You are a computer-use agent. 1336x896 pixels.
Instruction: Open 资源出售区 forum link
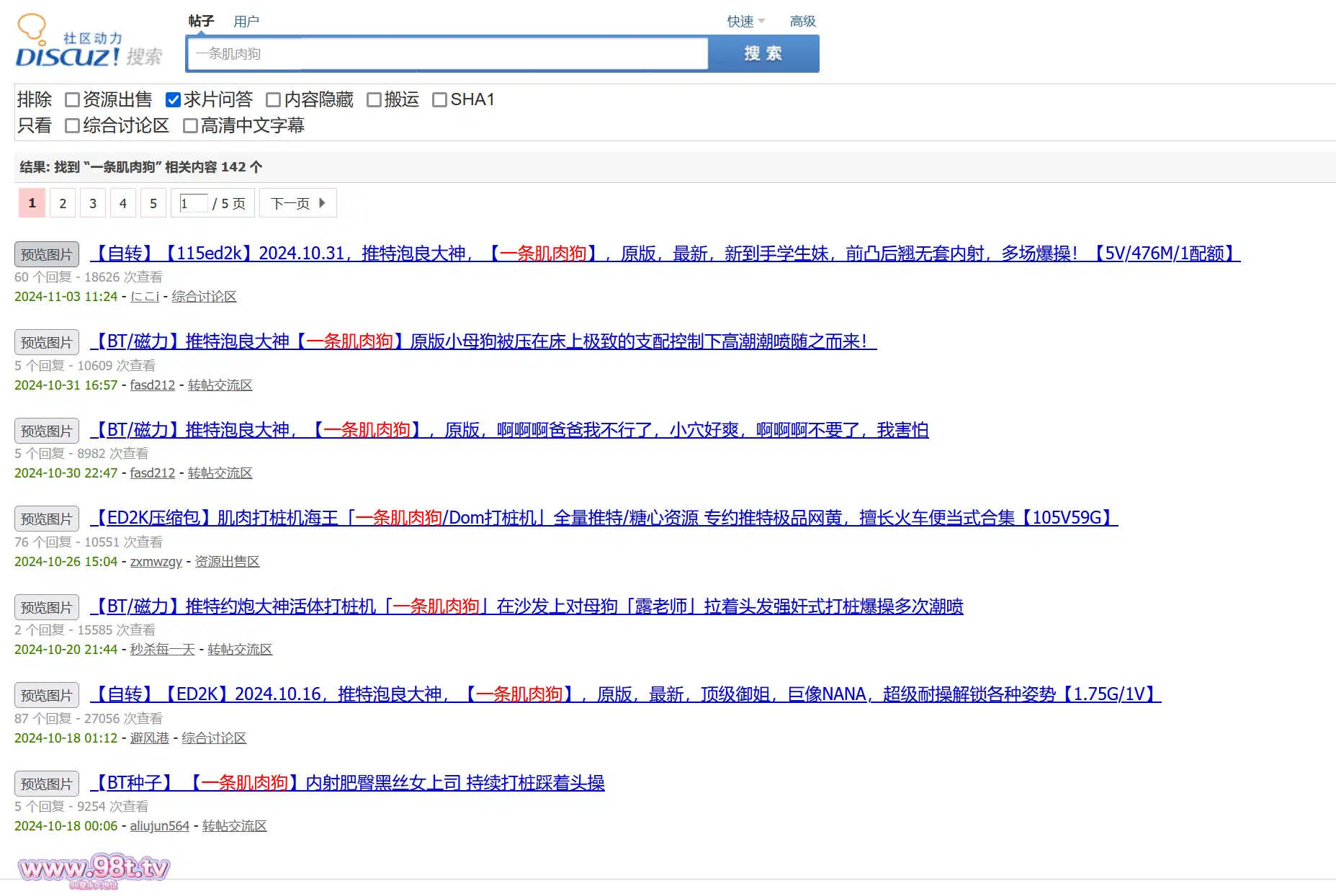tap(228, 562)
